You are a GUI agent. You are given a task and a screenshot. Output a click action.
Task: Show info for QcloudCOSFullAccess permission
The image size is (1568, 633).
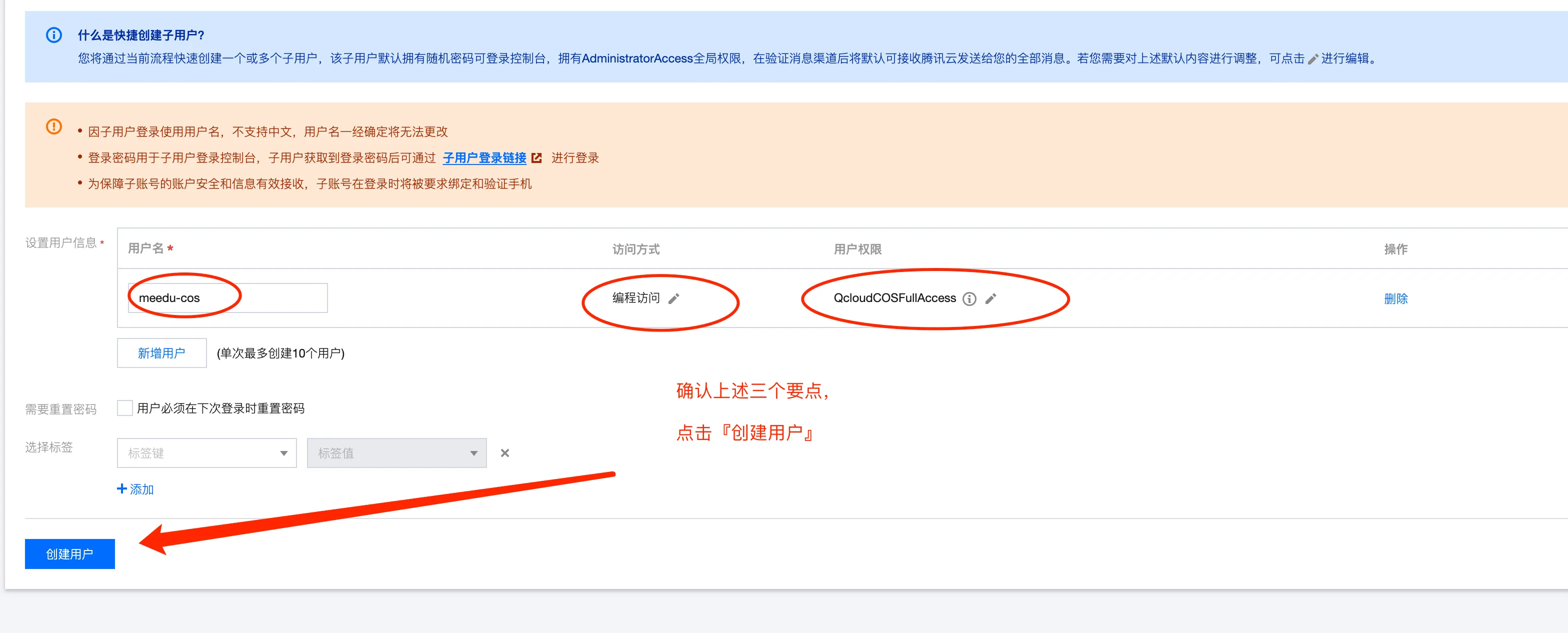969,299
